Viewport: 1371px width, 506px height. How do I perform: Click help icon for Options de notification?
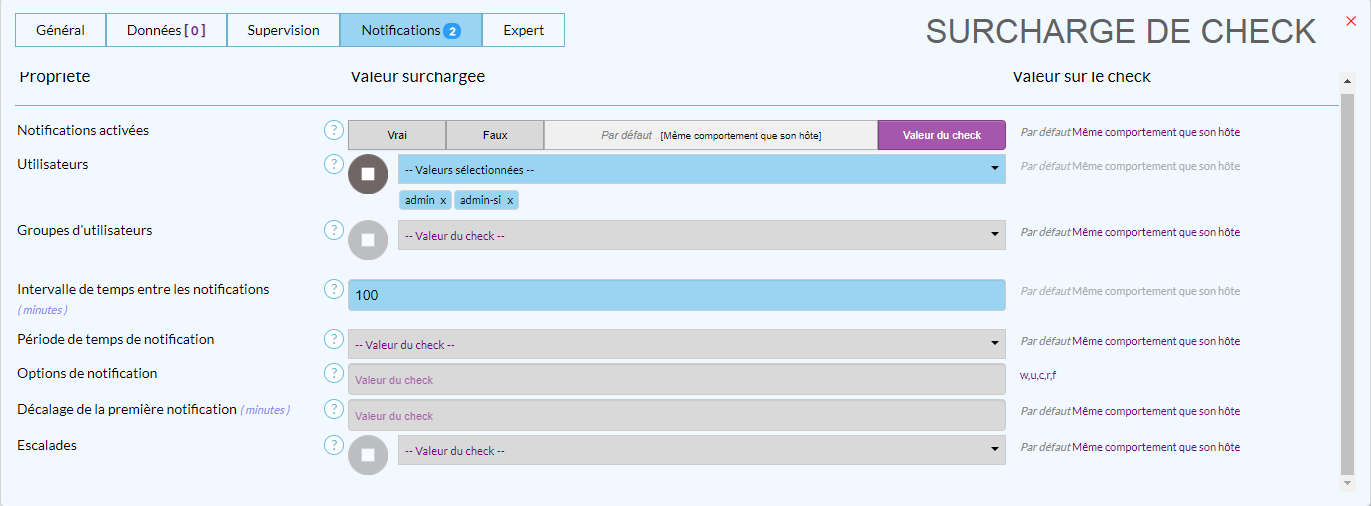[334, 373]
